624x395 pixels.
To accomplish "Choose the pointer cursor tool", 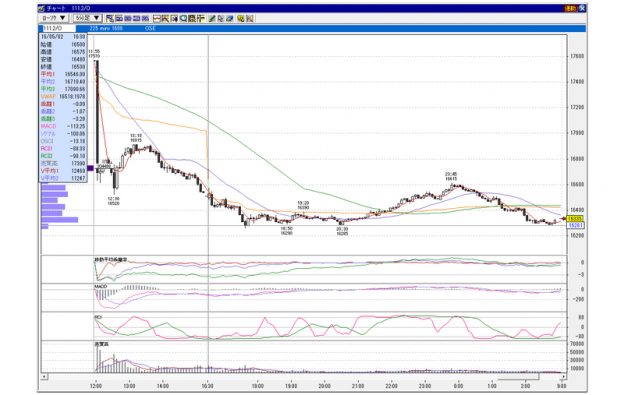I will point(220,18).
